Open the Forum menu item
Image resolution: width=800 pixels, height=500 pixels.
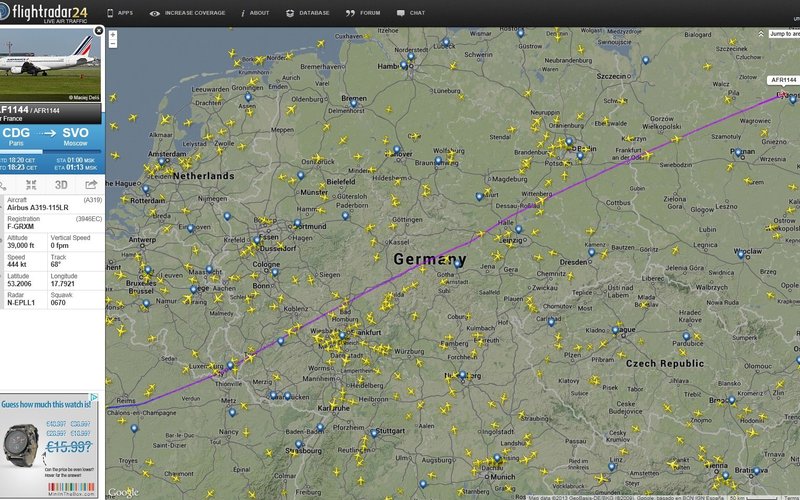[x=363, y=13]
